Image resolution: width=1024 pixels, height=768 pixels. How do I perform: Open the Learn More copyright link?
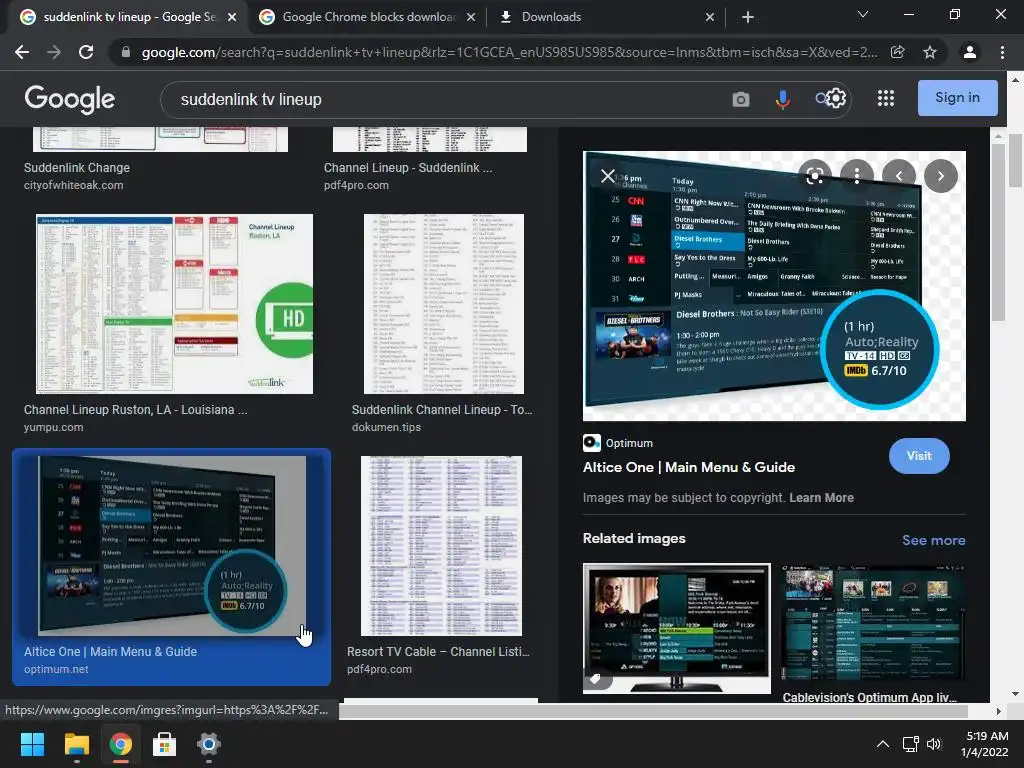click(821, 498)
